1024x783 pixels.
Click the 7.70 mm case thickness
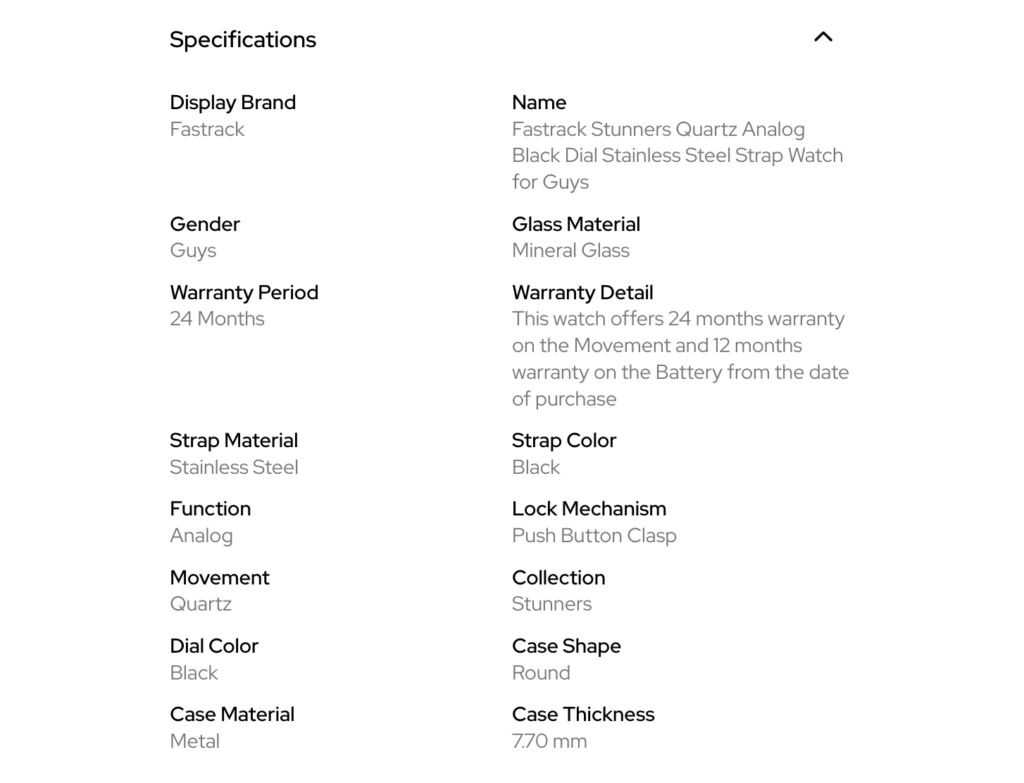click(x=550, y=741)
